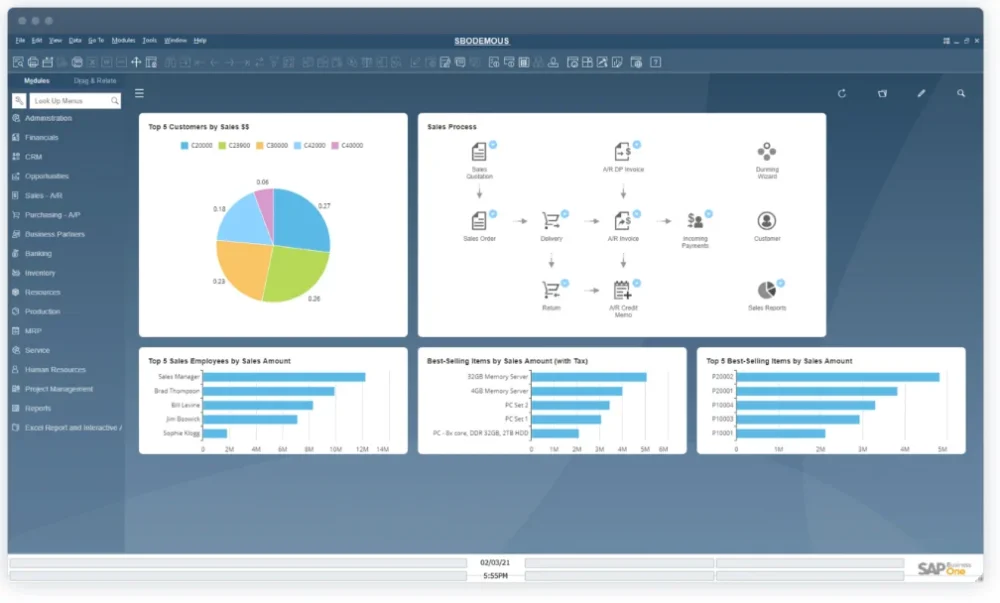Open the A/R Invoice icon
This screenshot has height=603, width=1000.
[622, 221]
